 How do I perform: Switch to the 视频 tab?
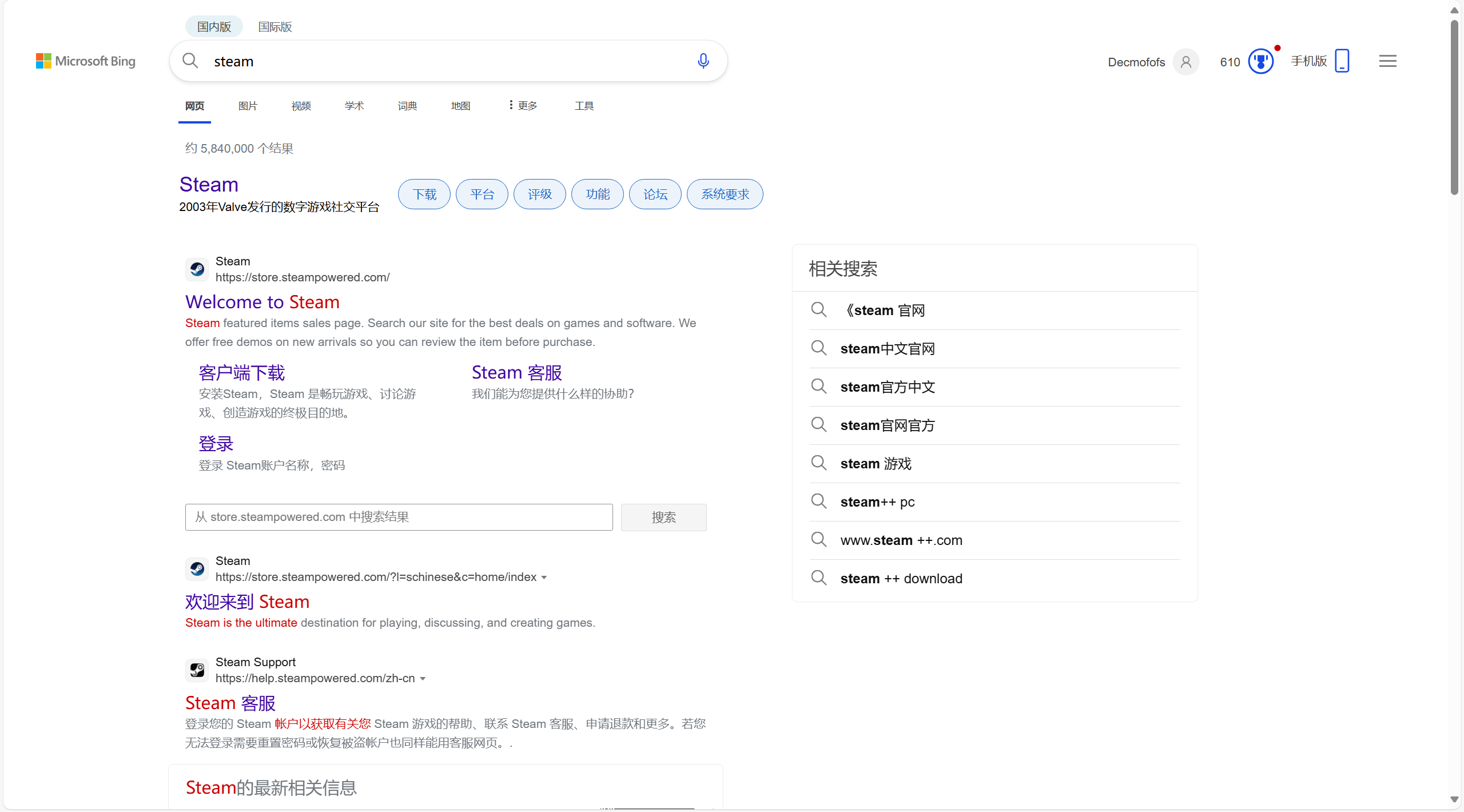pyautogui.click(x=301, y=106)
